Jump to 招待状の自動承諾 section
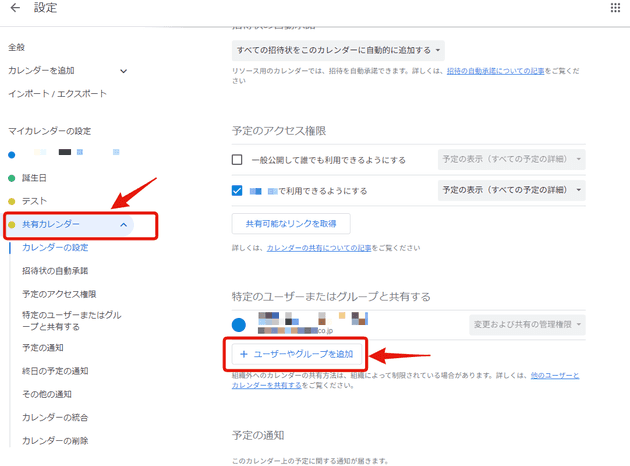 (x=55, y=271)
